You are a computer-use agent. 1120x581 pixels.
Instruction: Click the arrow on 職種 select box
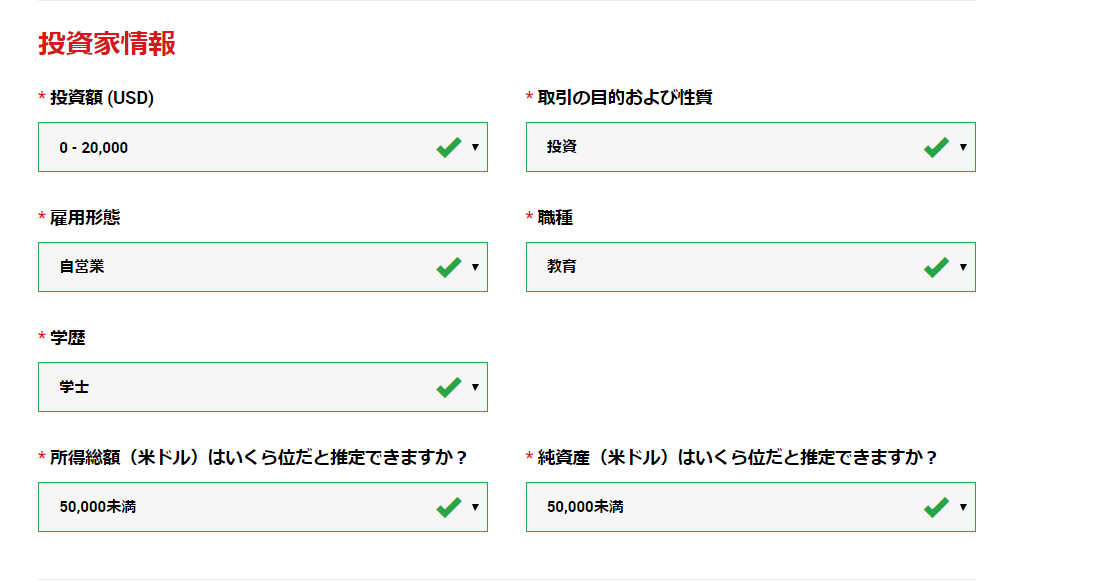click(963, 267)
